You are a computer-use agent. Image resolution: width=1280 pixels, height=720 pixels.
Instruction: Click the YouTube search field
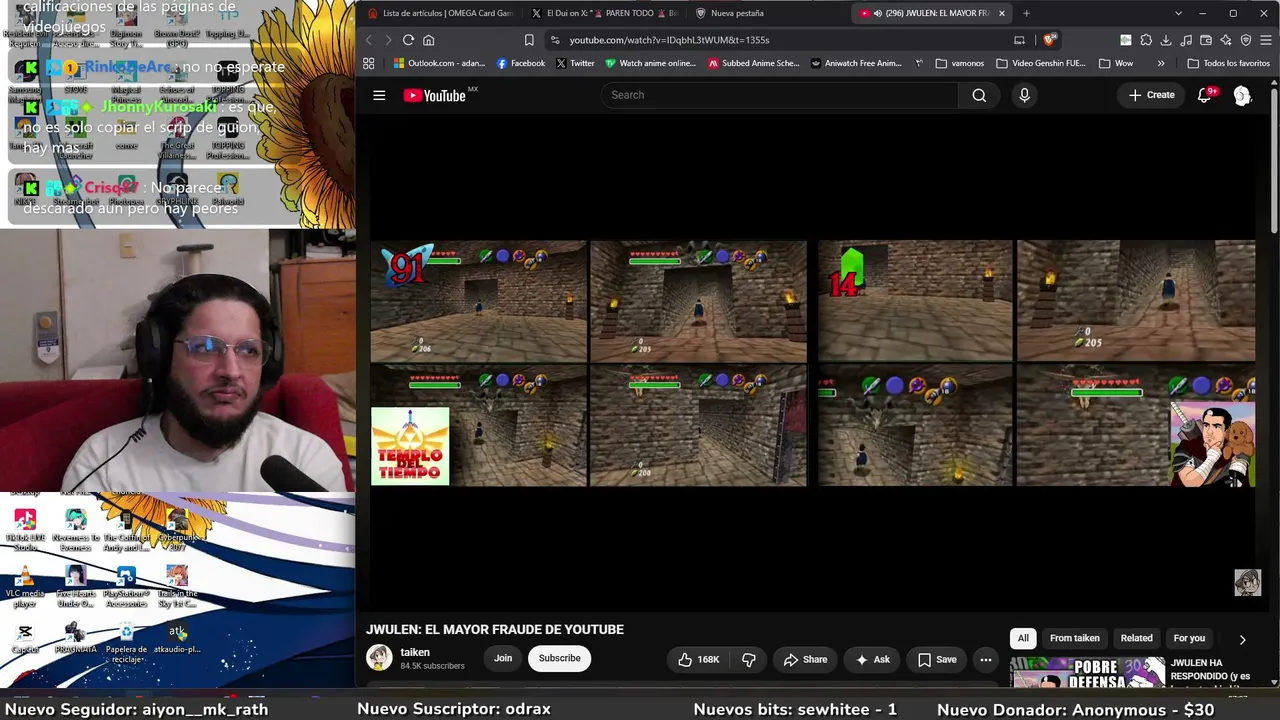tap(779, 95)
